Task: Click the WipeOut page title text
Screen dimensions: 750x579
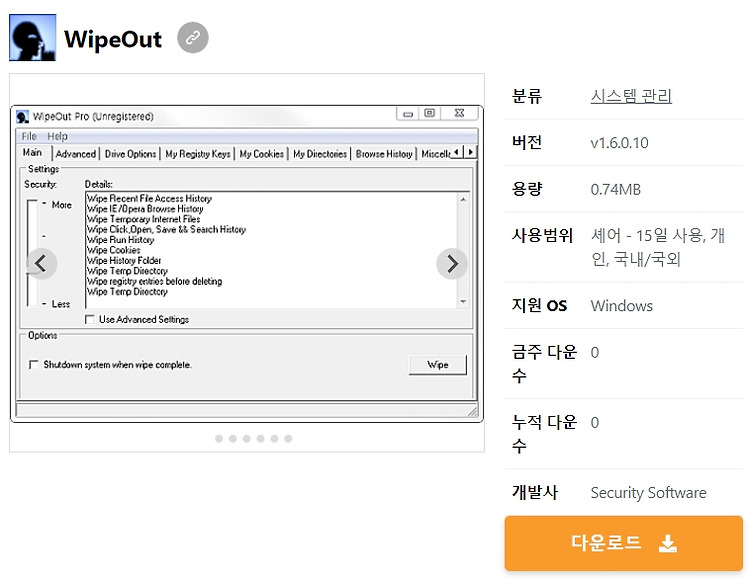Action: click(x=113, y=39)
